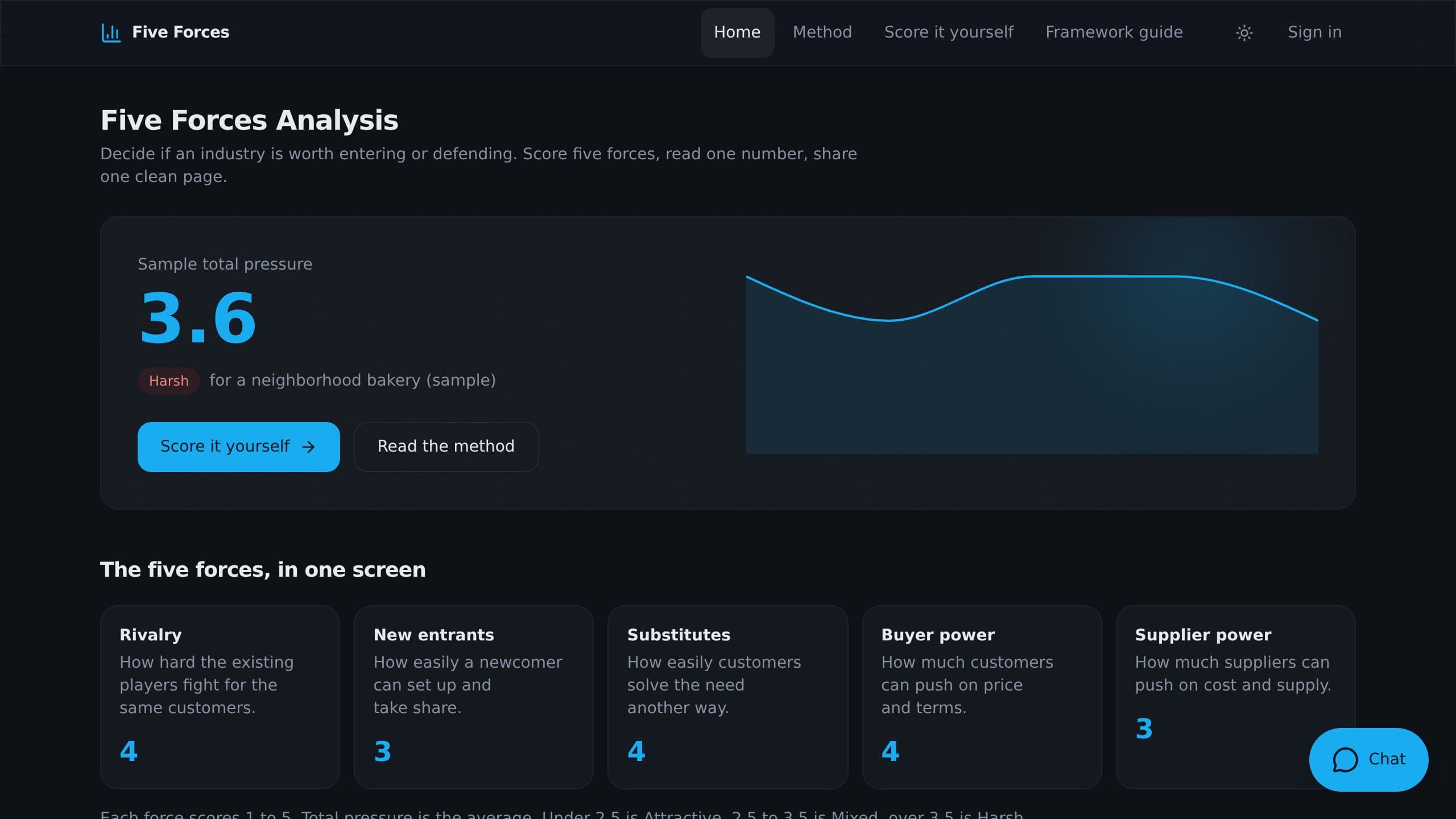Click the arrow icon in Score it yourself

coord(308,447)
